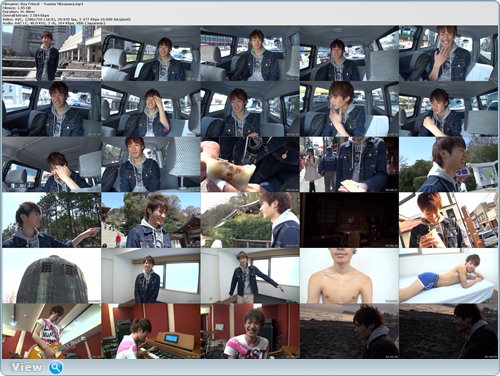Open thumbnail of man pointing near pine trees

pos(52,220)
